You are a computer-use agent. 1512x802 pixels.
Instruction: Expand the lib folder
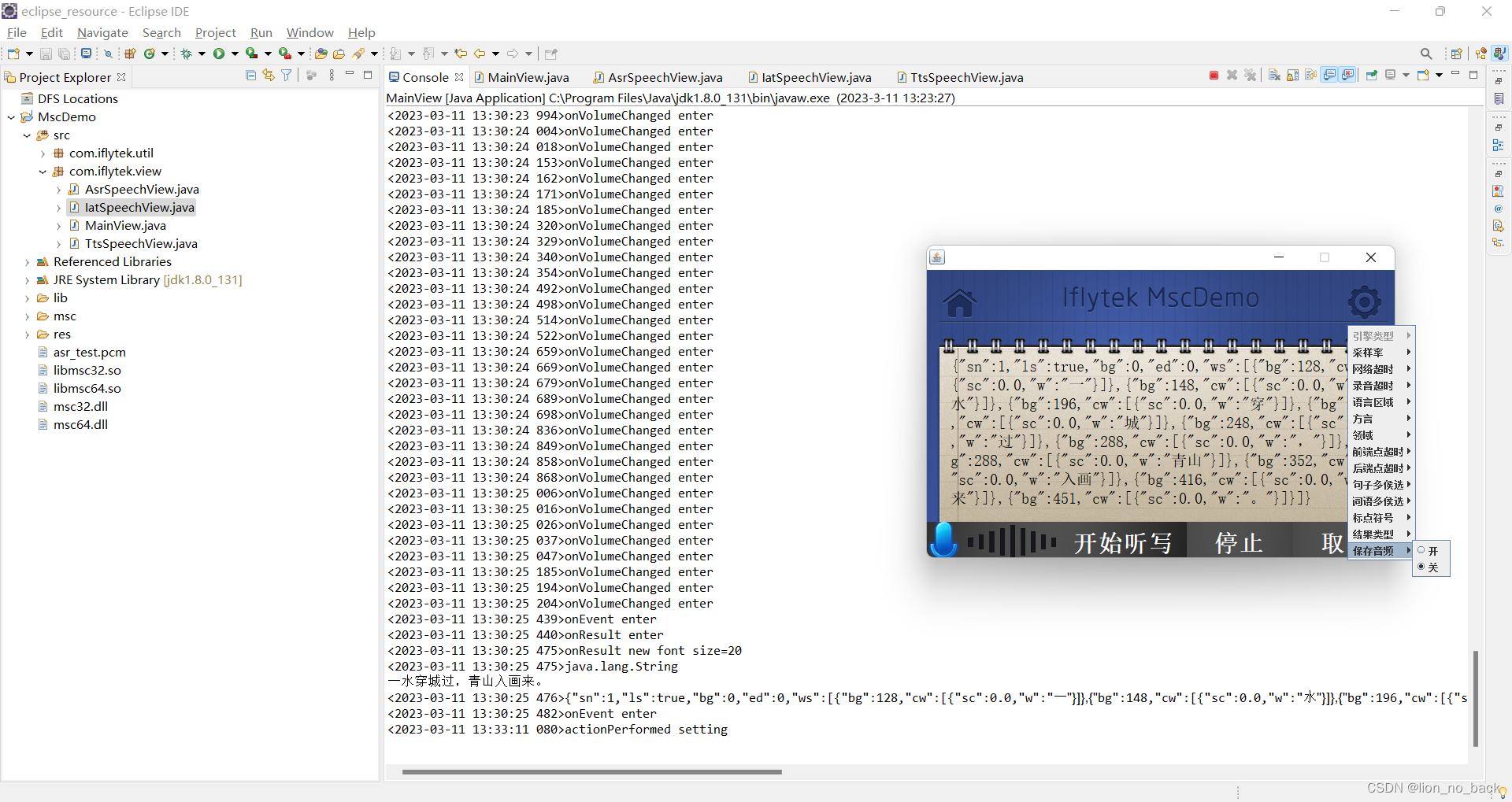point(27,298)
